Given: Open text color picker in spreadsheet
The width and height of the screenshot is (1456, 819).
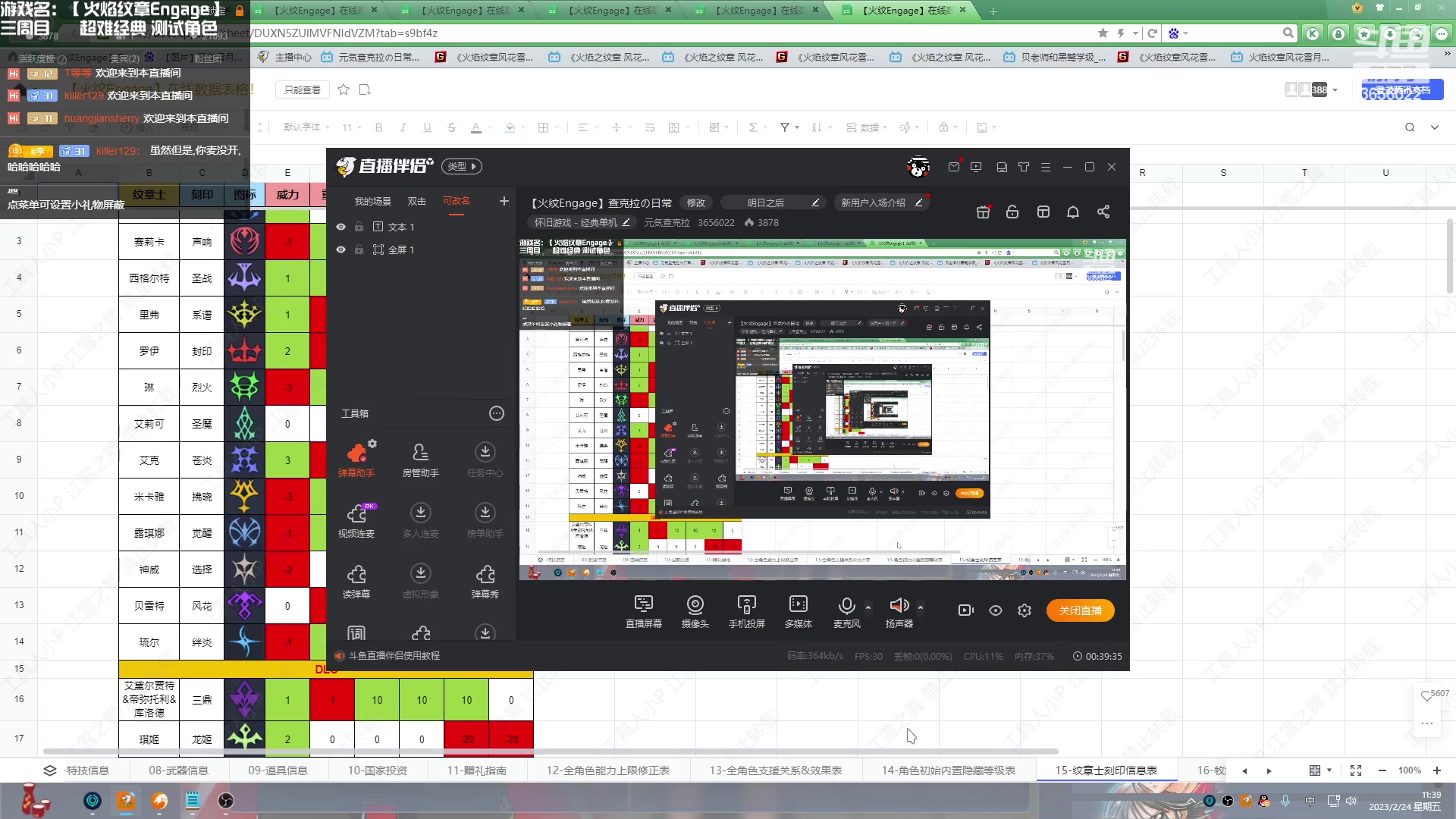Looking at the screenshot, I should [x=476, y=127].
